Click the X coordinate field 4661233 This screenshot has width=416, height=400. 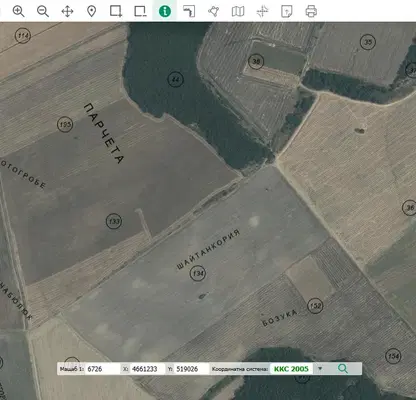click(x=147, y=369)
